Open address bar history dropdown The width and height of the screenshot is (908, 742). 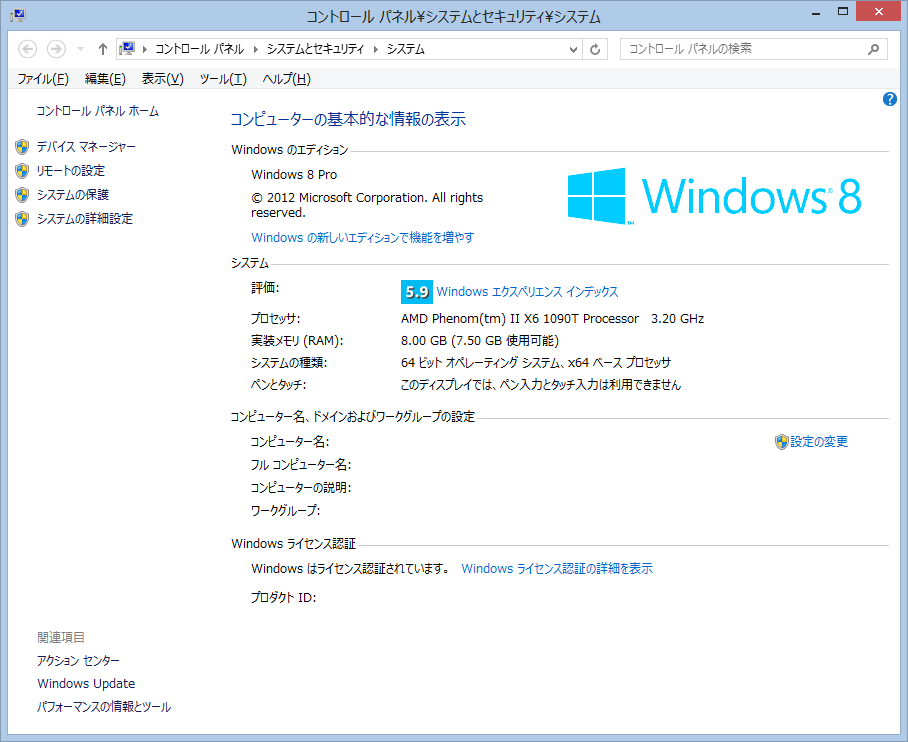click(573, 49)
